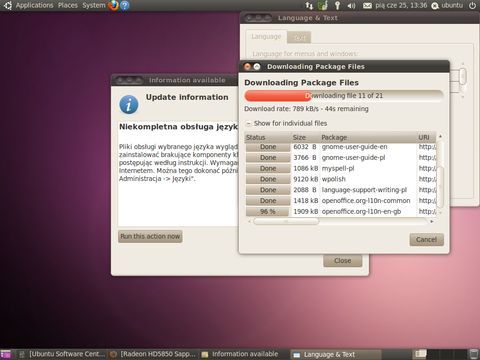This screenshot has height=360, width=480.
Task: Switch to the Text tab in Language & Text
Action: pos(299,37)
